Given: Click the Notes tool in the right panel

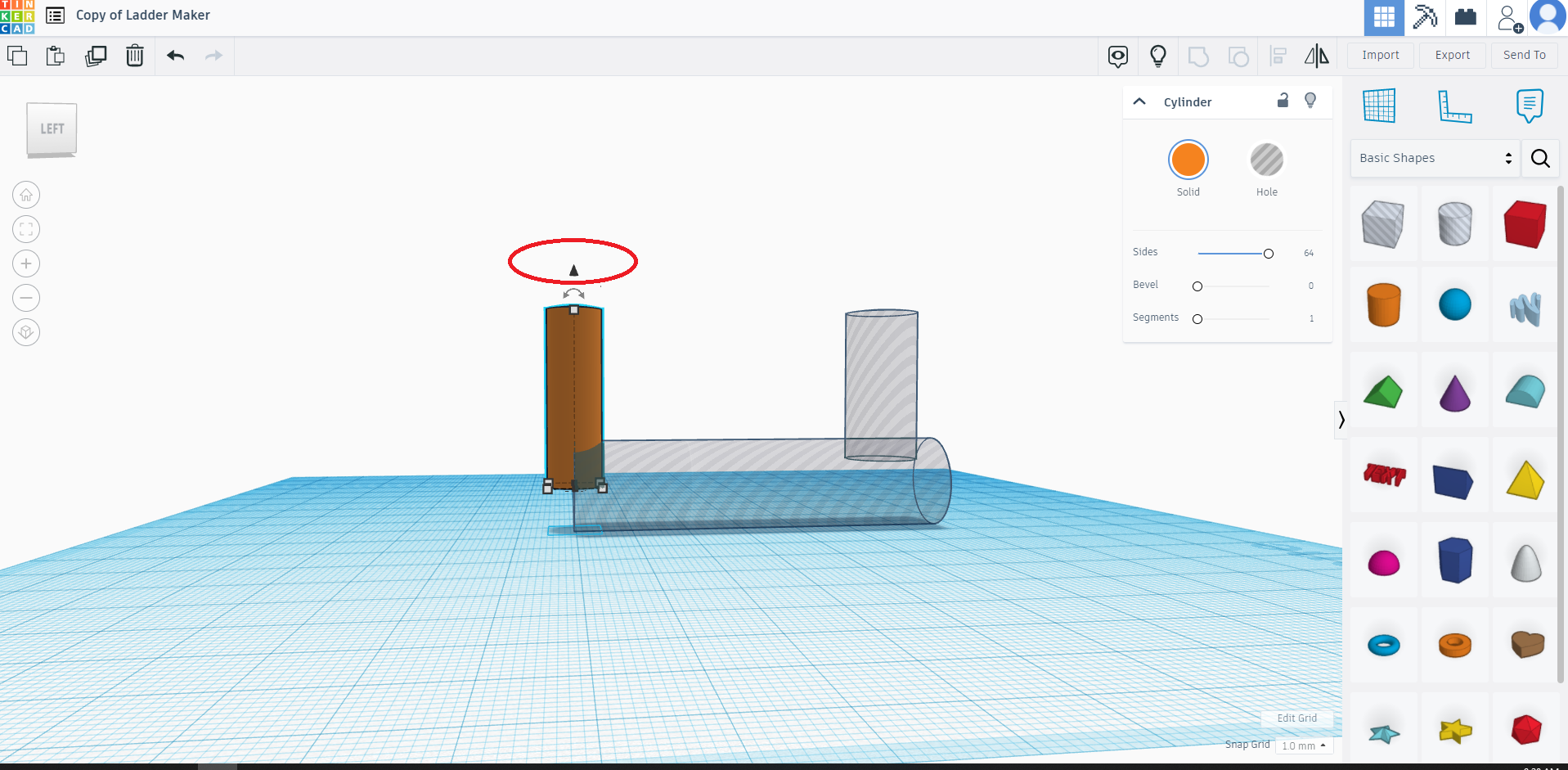Looking at the screenshot, I should [x=1530, y=105].
